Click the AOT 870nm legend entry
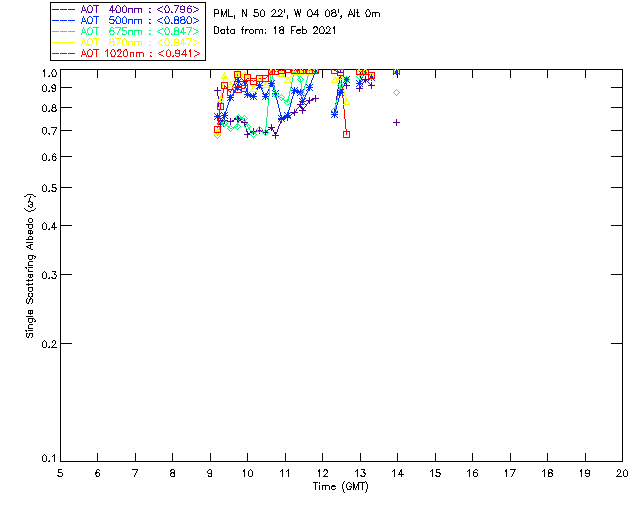 126,42
